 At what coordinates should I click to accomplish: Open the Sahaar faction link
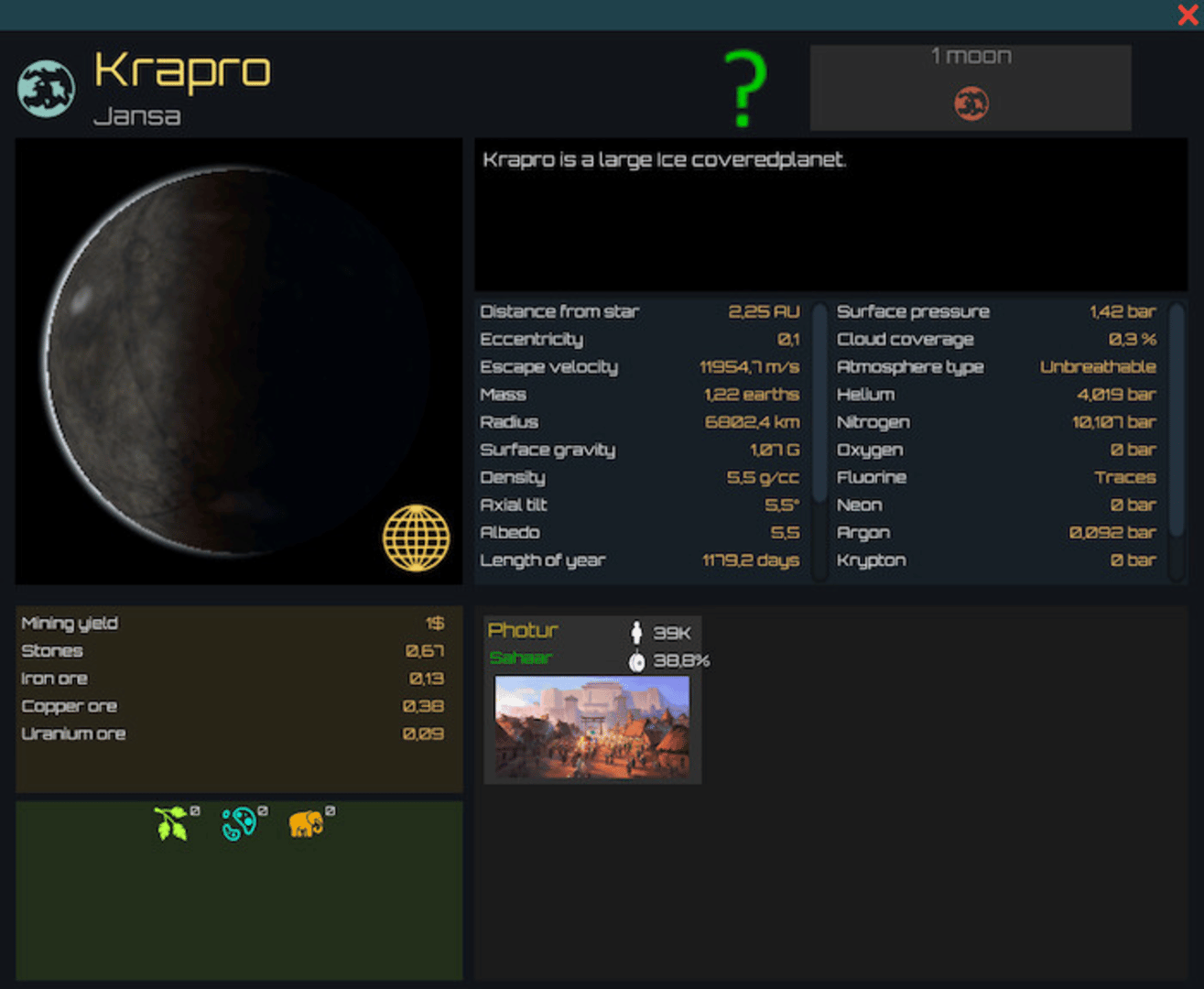(520, 658)
